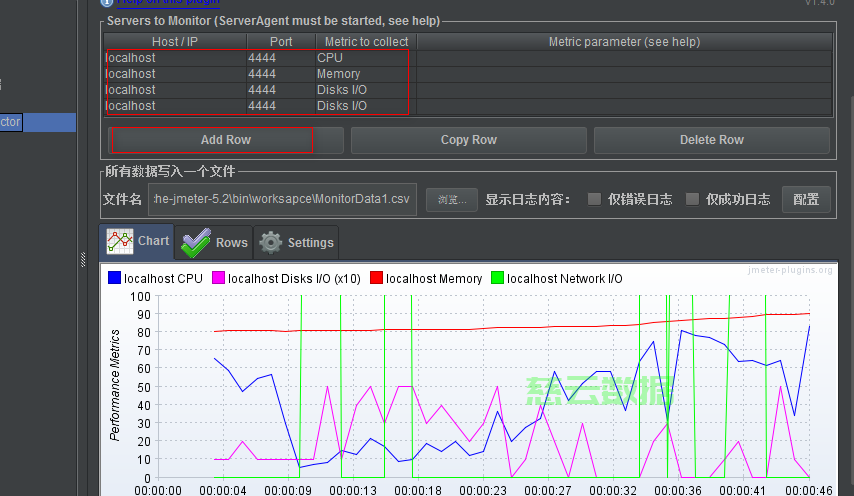Screen dimensions: 854x496
Task: Click the MonitorData1.csv filename field
Action: coord(282,199)
